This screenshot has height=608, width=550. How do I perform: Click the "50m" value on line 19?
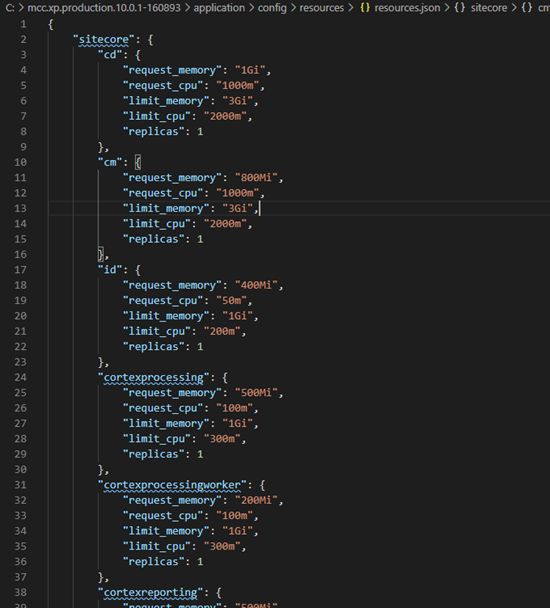[231, 301]
